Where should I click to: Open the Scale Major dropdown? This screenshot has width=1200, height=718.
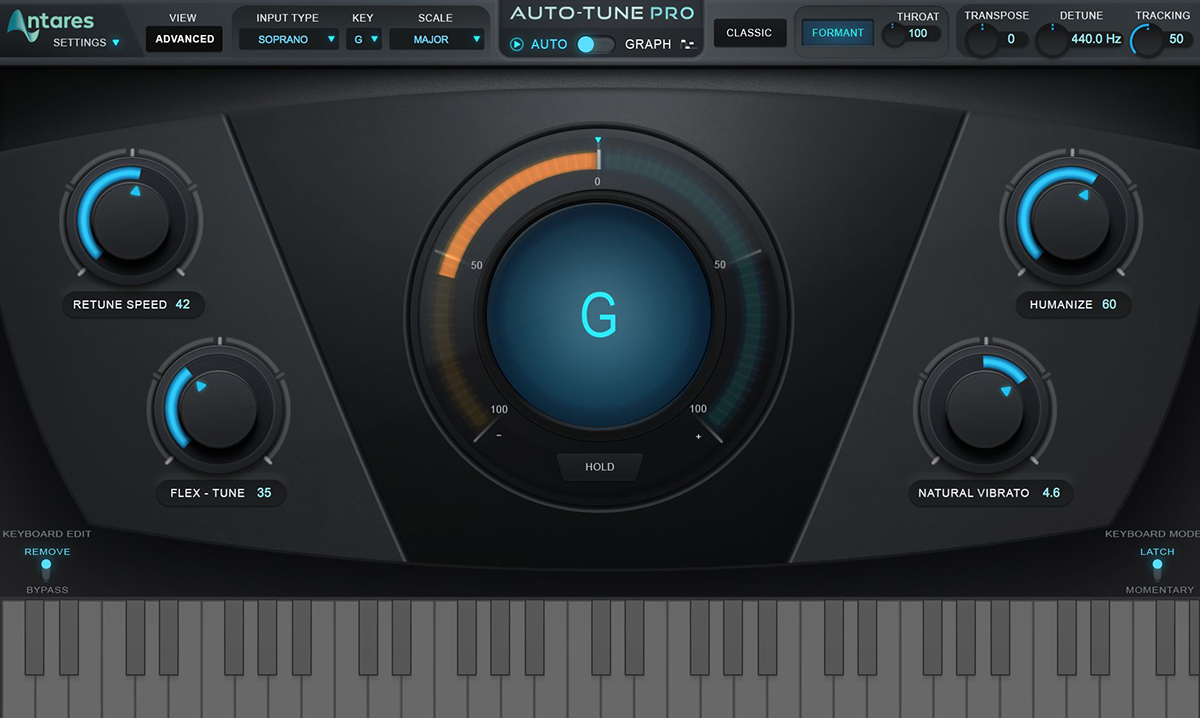tap(436, 39)
